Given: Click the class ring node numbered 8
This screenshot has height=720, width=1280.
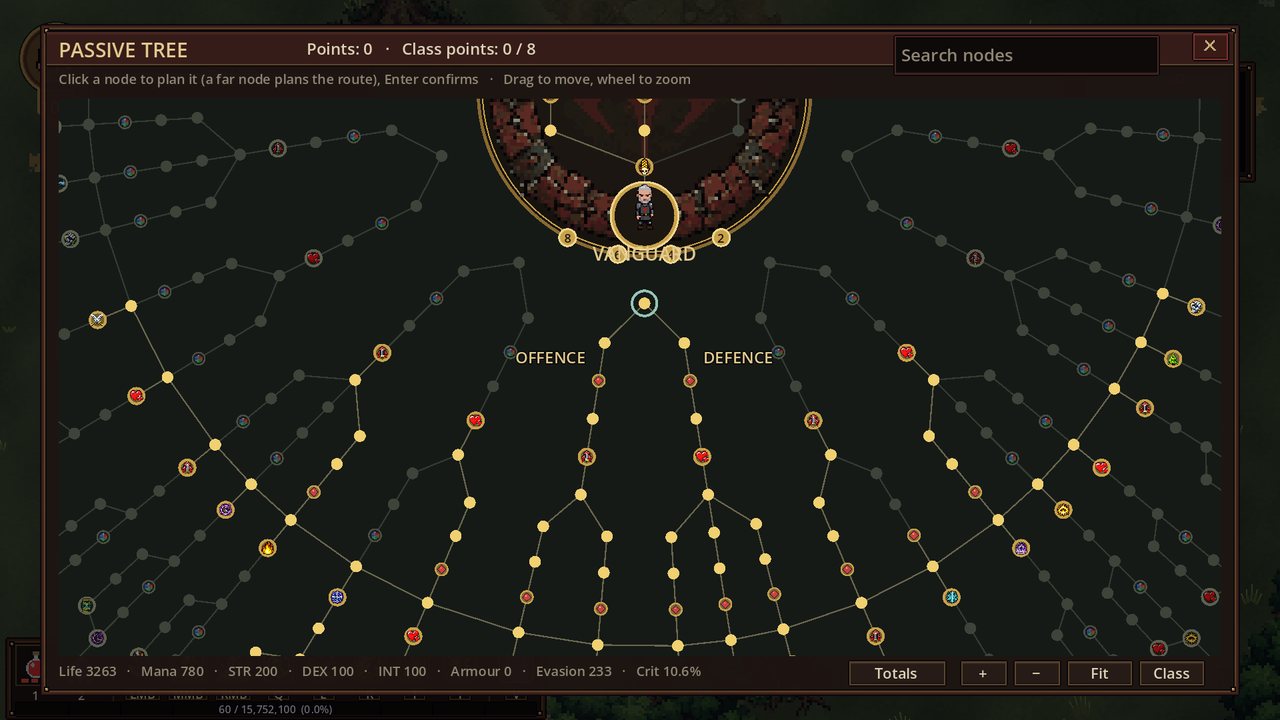Looking at the screenshot, I should point(567,237).
